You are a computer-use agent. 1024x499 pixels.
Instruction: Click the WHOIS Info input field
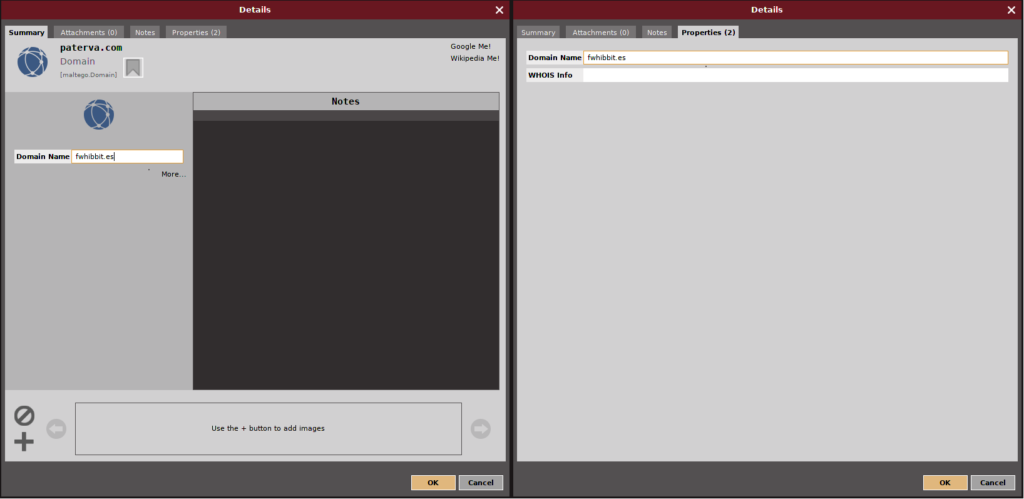coord(795,75)
